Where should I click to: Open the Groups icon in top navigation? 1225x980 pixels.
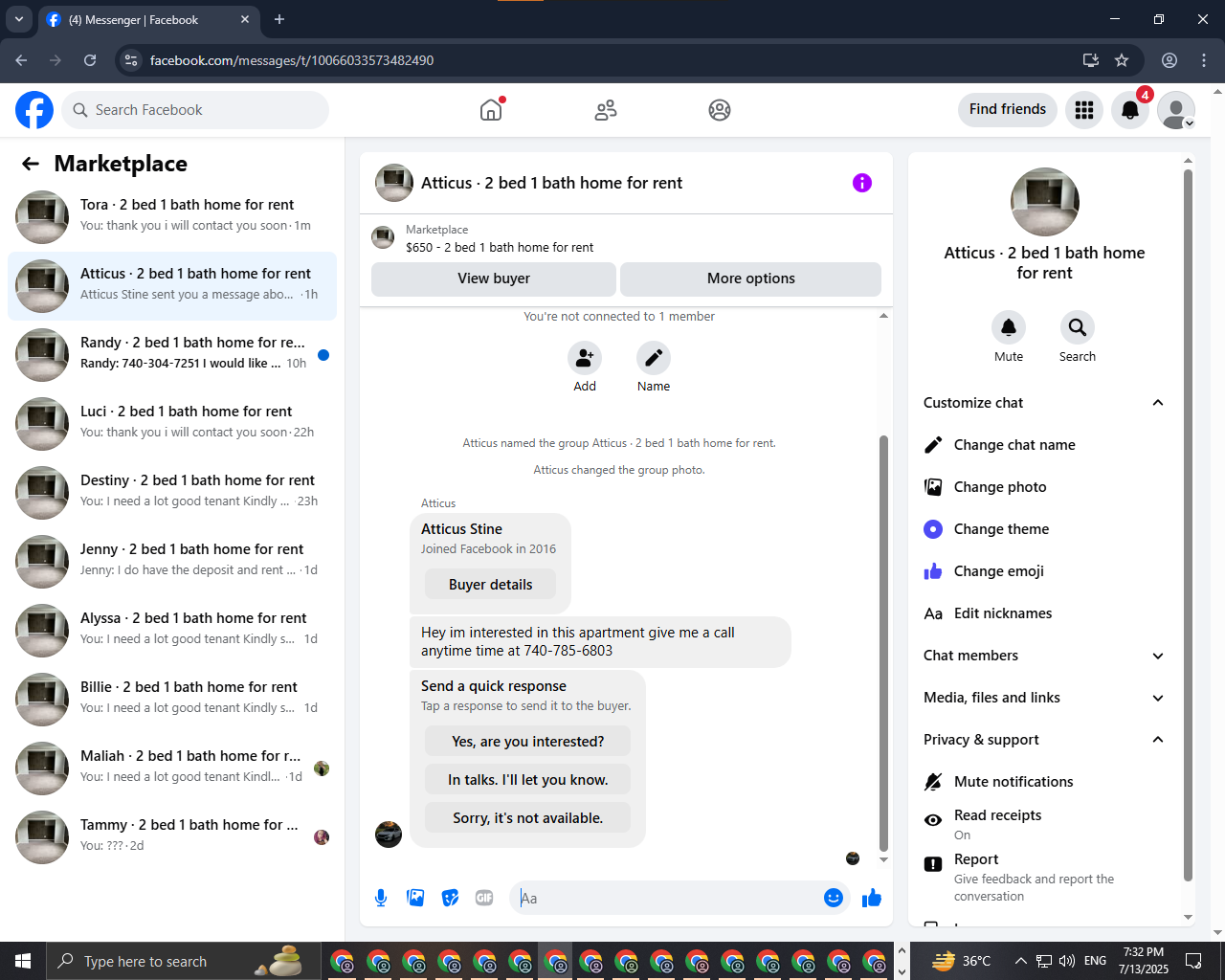(720, 110)
